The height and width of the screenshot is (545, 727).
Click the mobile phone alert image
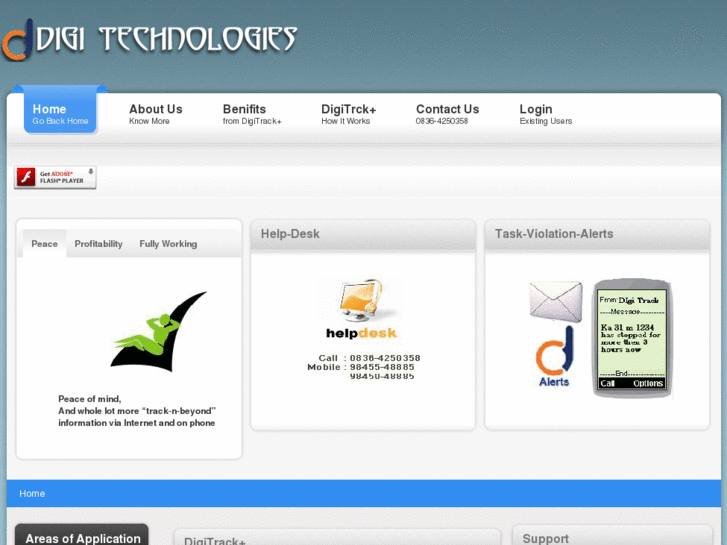click(x=632, y=338)
